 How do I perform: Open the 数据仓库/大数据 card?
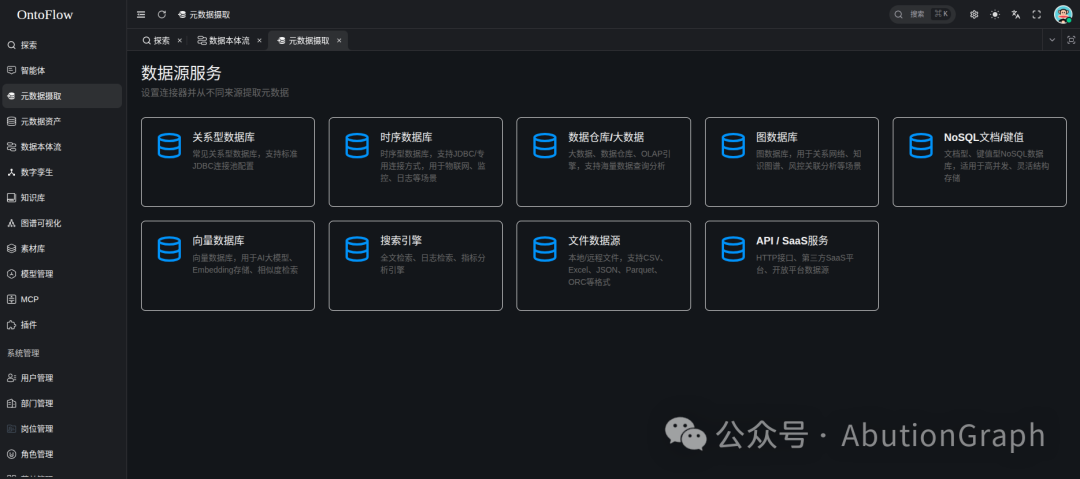[603, 162]
